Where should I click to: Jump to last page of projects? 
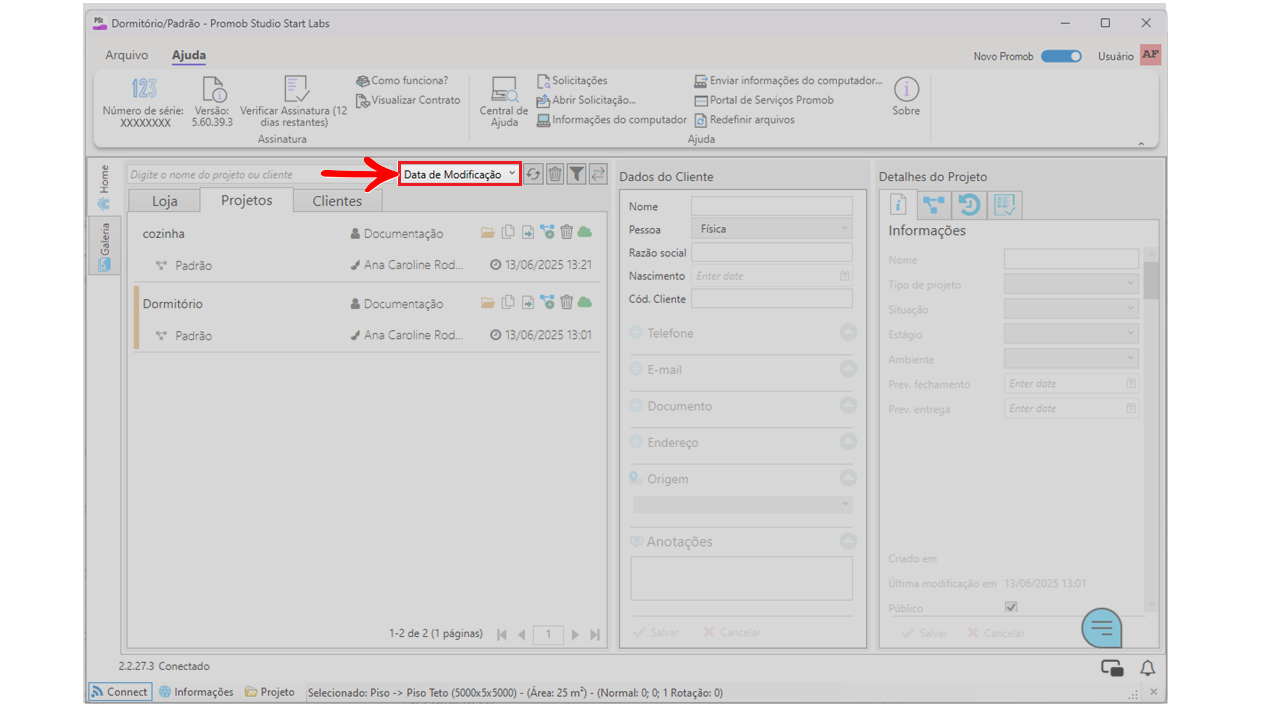pos(595,634)
